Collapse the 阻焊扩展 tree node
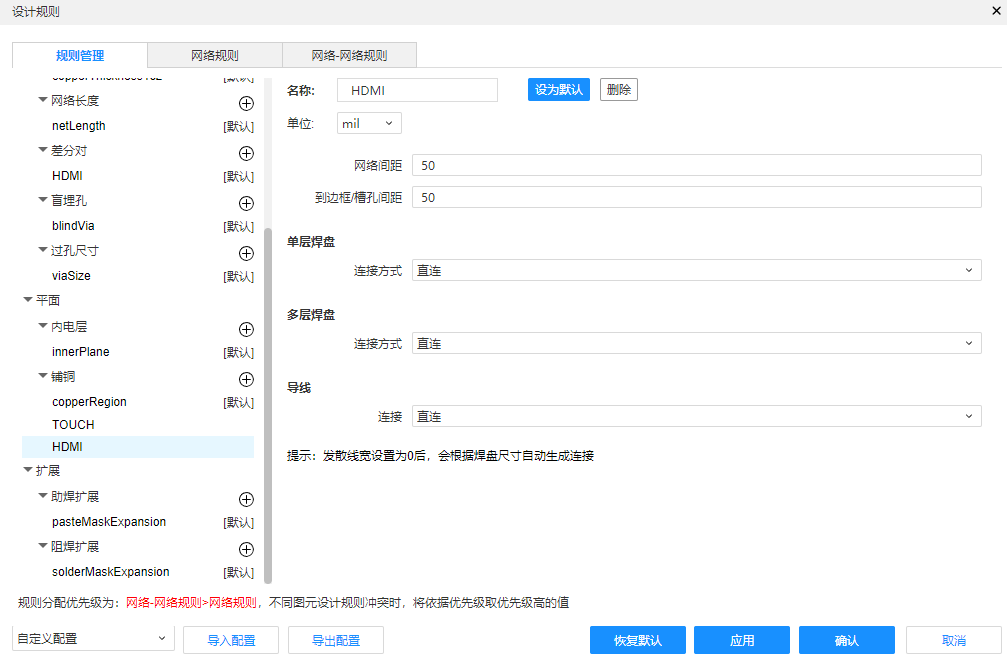1007x669 pixels. 43,546
